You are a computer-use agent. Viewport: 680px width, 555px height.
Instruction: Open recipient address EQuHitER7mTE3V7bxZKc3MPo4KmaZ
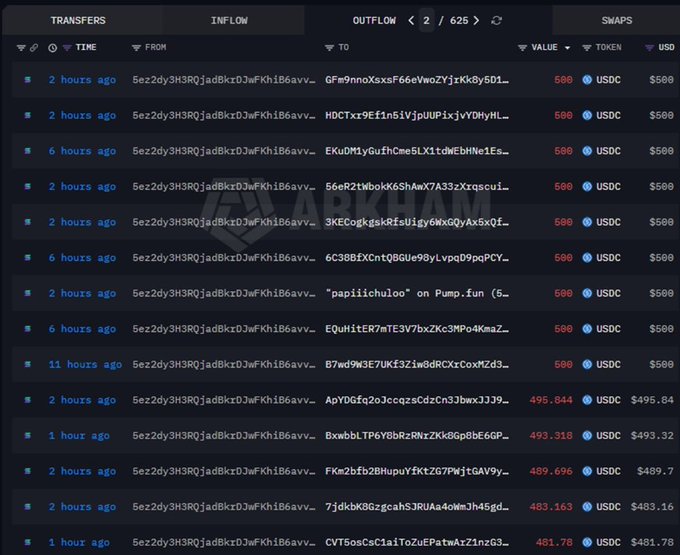pyautogui.click(x=417, y=329)
